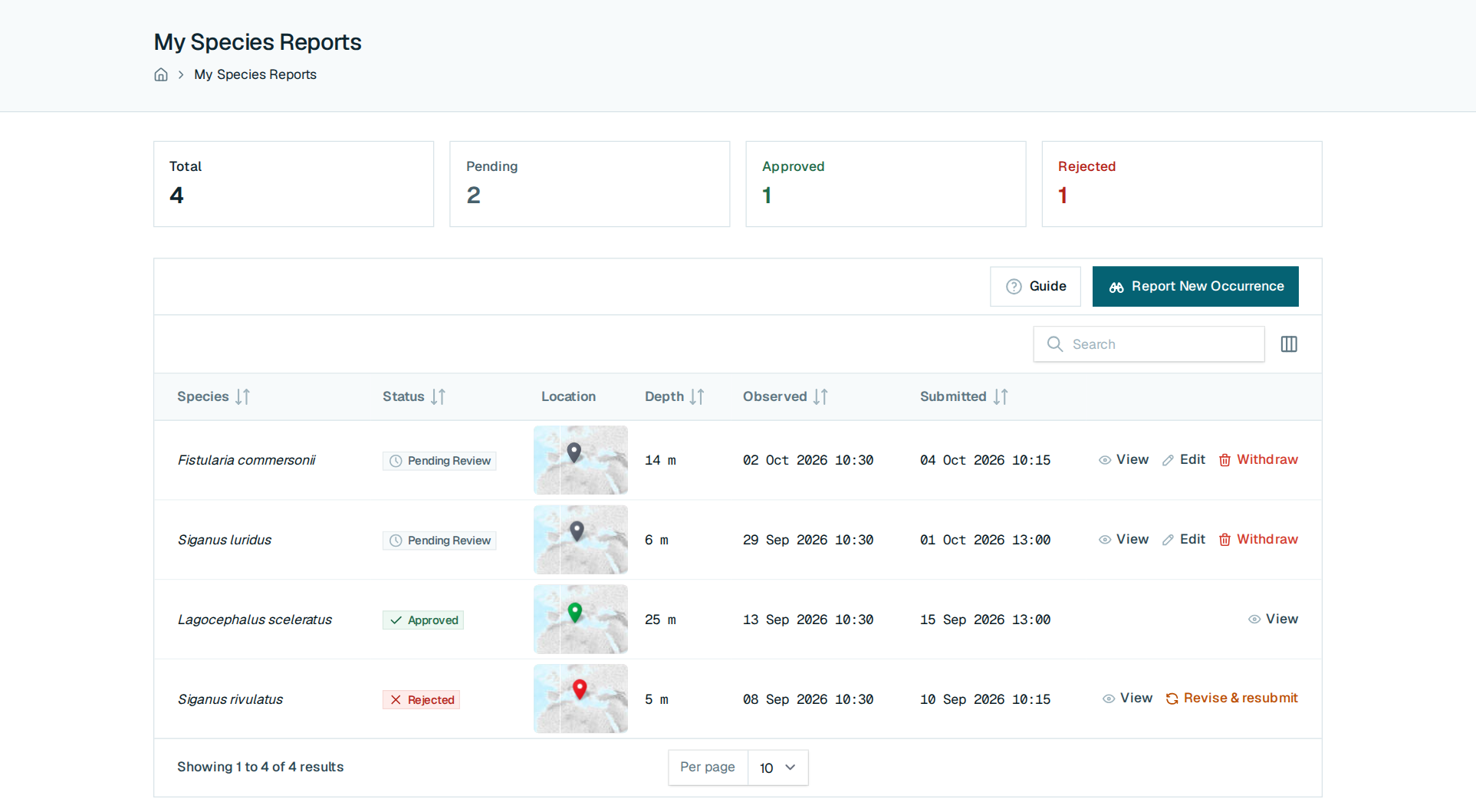Open the column visibility toggle icon

tap(1289, 344)
